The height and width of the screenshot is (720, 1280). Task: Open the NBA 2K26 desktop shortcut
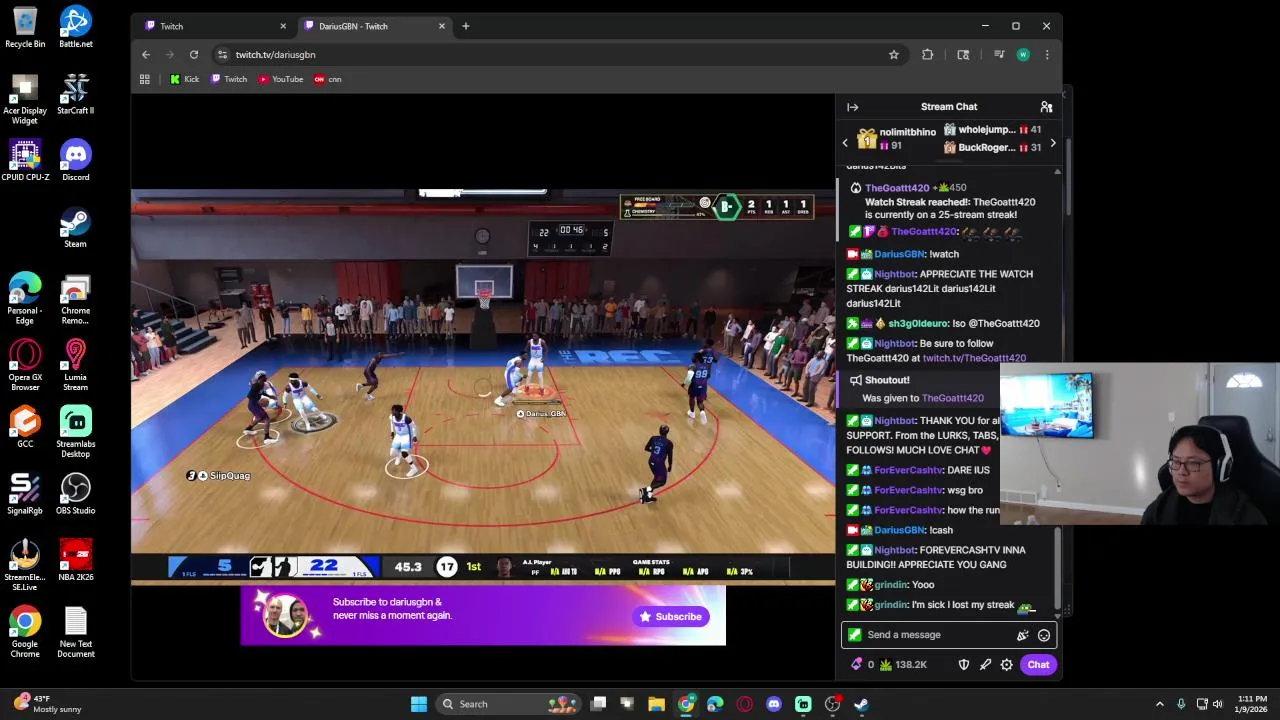[x=76, y=561]
